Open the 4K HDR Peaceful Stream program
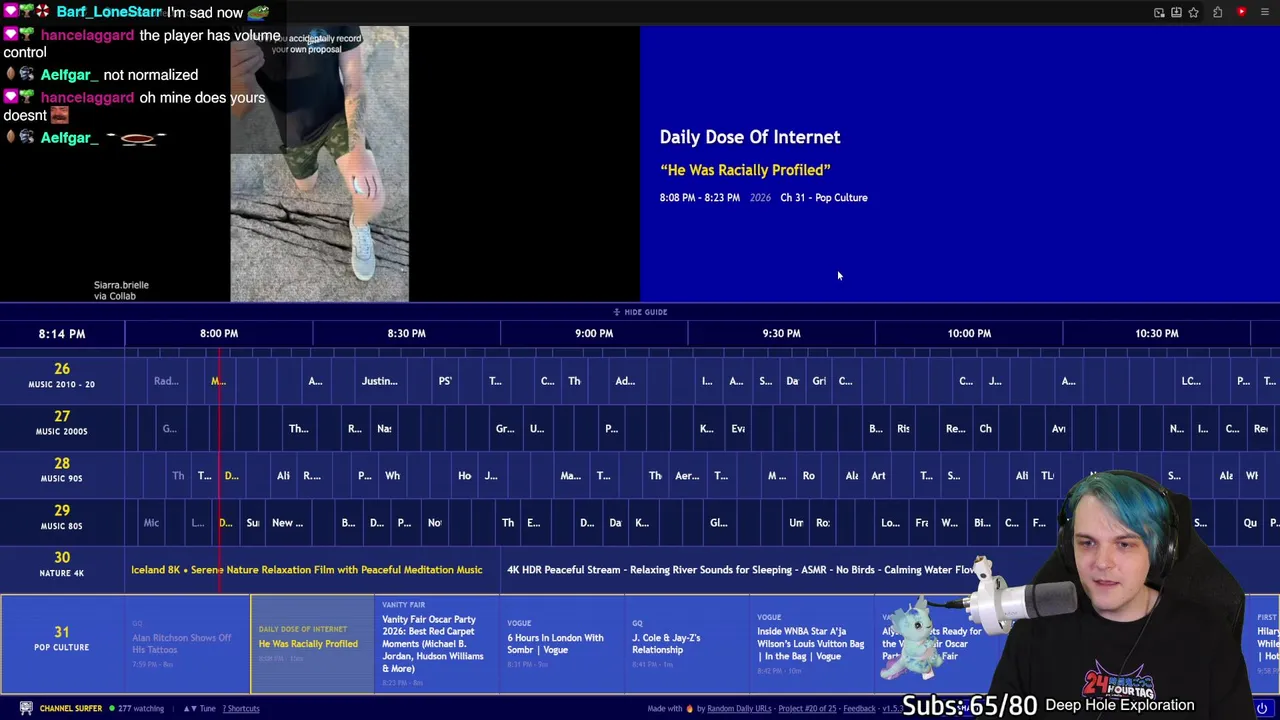The height and width of the screenshot is (720, 1280). 742,570
